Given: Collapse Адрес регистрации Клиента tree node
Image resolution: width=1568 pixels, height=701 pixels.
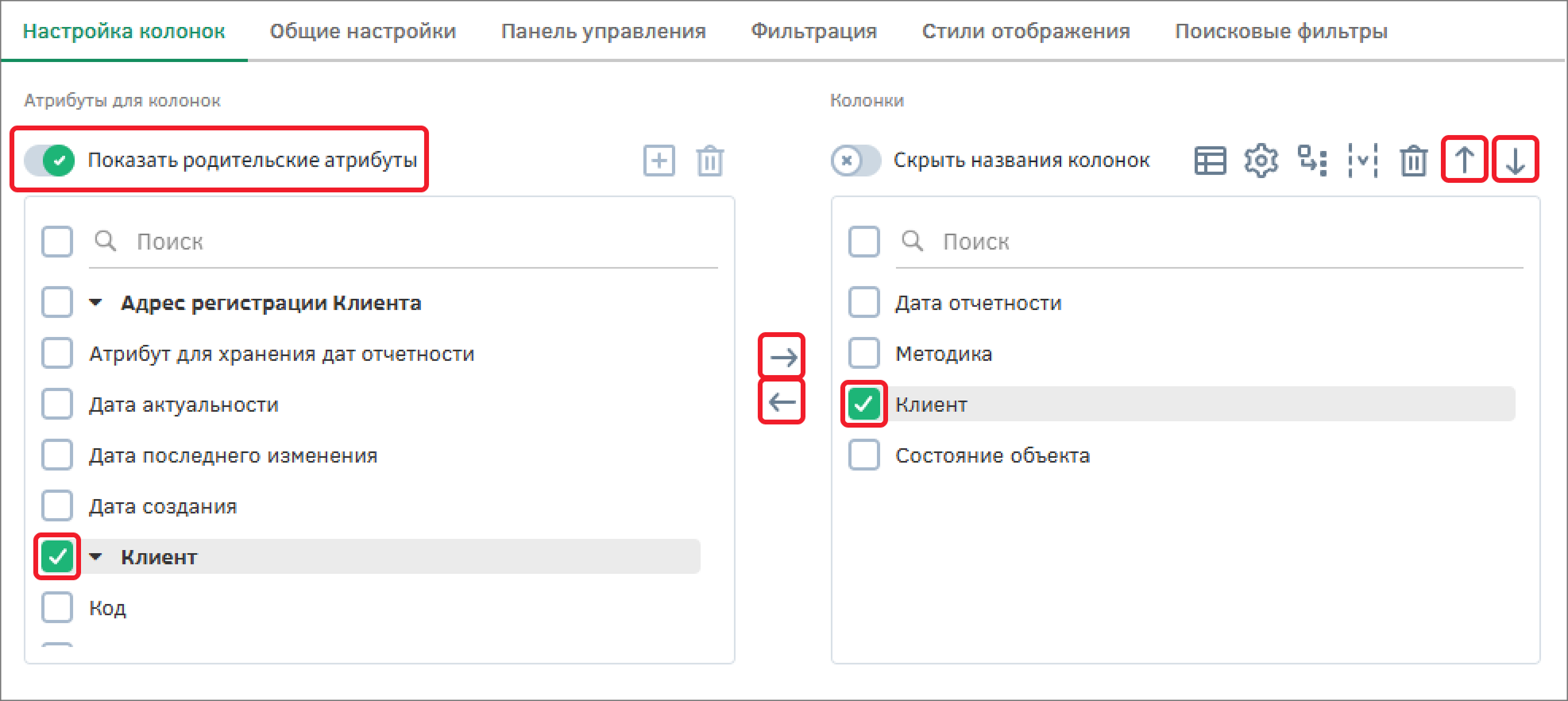Looking at the screenshot, I should click(x=95, y=303).
